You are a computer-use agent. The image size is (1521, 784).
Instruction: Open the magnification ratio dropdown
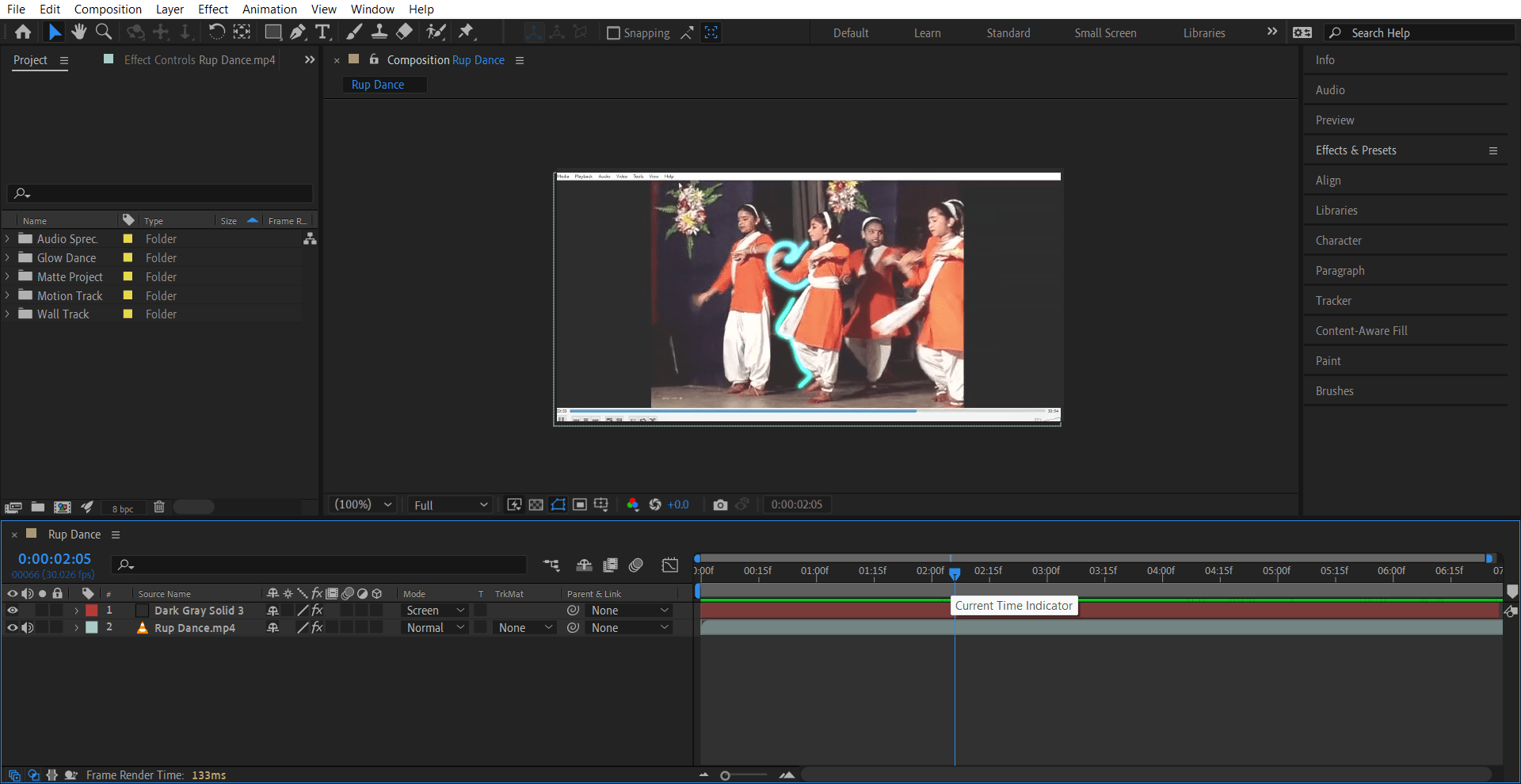coord(361,504)
